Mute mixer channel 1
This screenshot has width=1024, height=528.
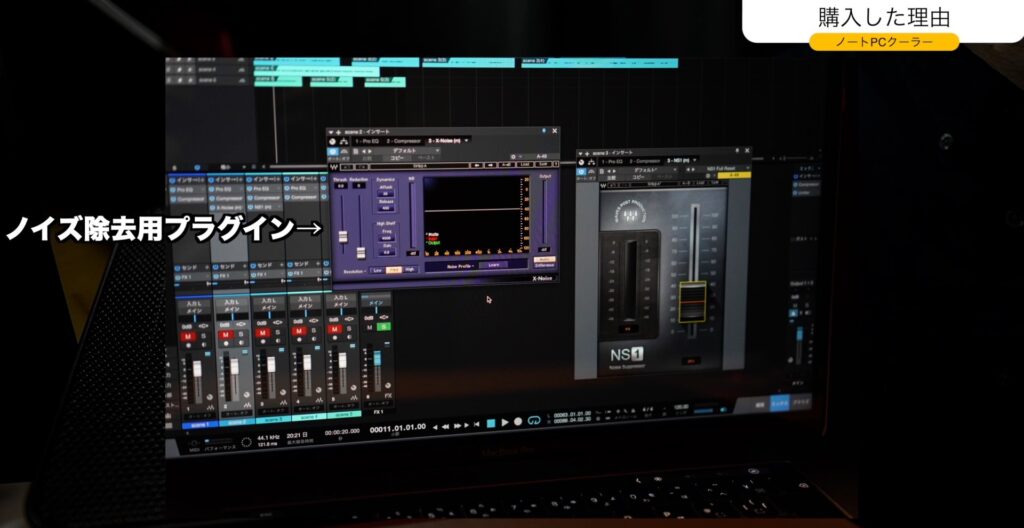point(188,337)
